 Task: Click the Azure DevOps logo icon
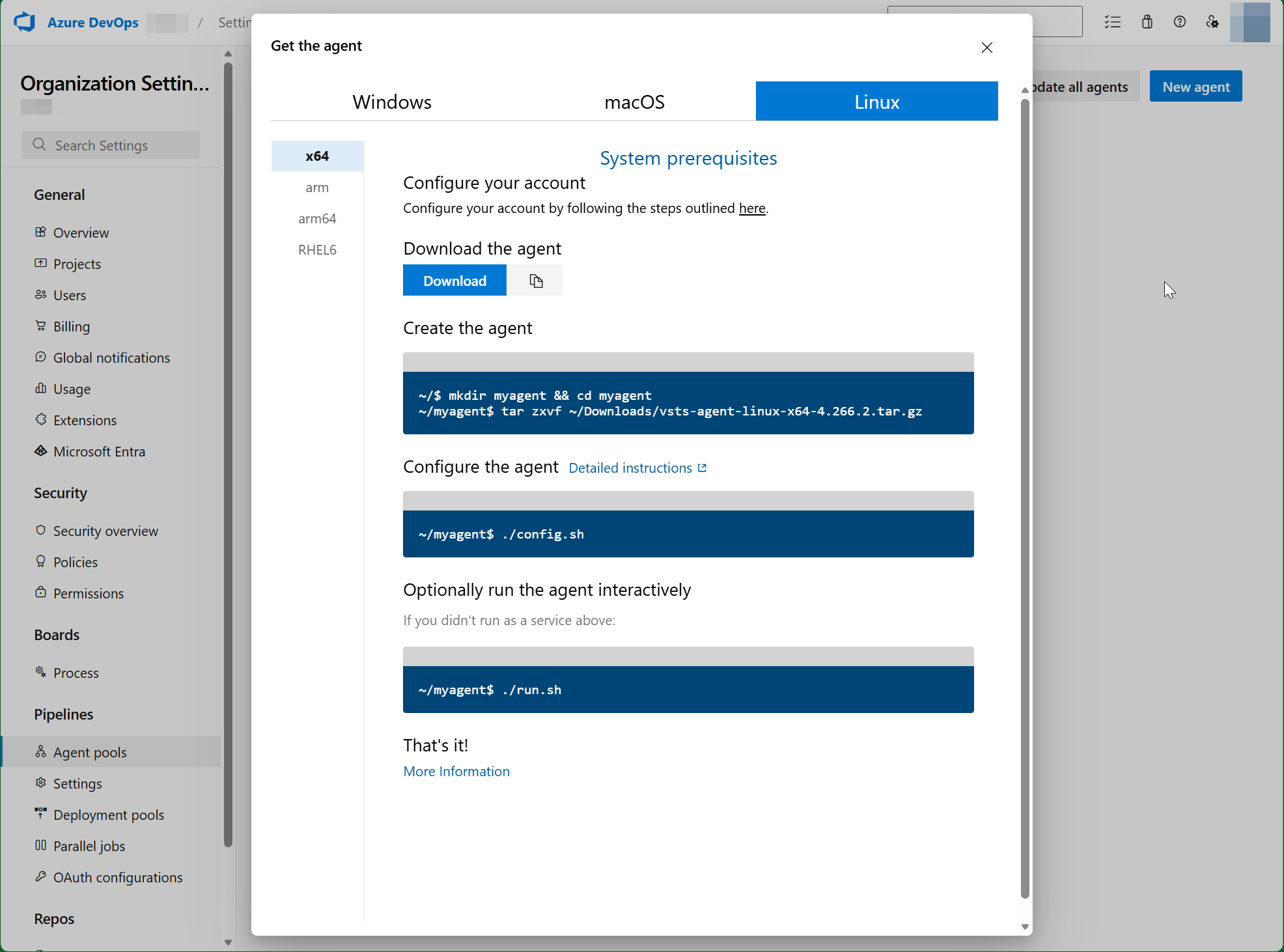(x=25, y=22)
